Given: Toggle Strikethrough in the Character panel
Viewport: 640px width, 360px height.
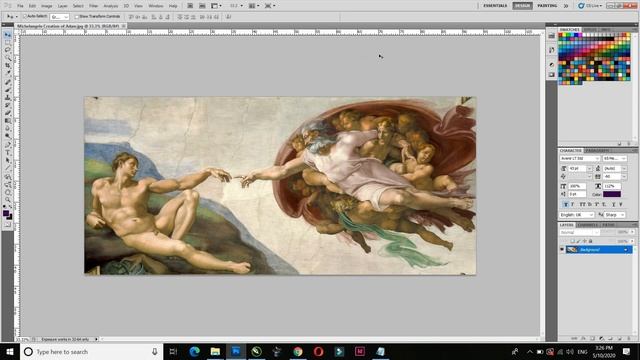Looking at the screenshot, I should (x=621, y=204).
